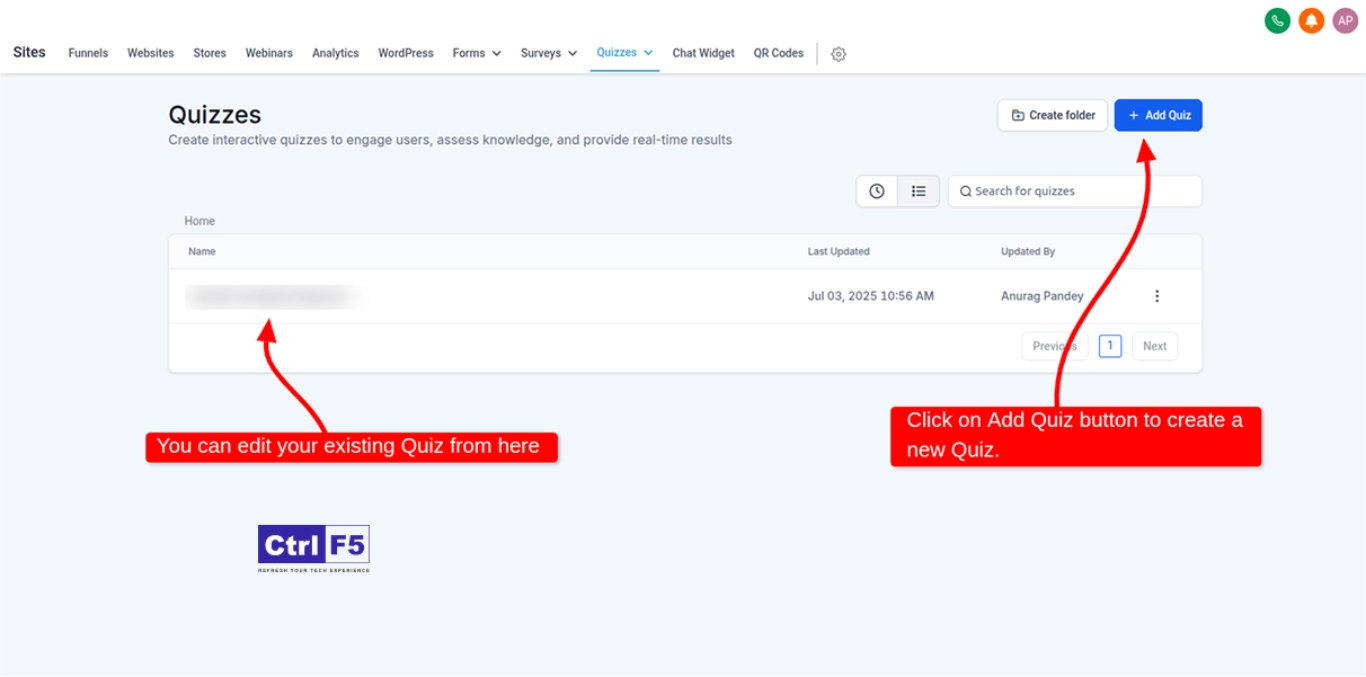Go to the Next page
This screenshot has width=1366, height=677.
coord(1154,346)
